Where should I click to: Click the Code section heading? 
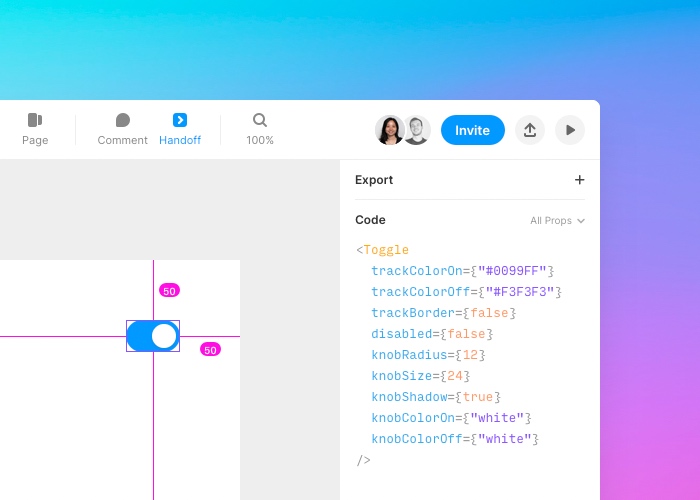[x=370, y=220]
